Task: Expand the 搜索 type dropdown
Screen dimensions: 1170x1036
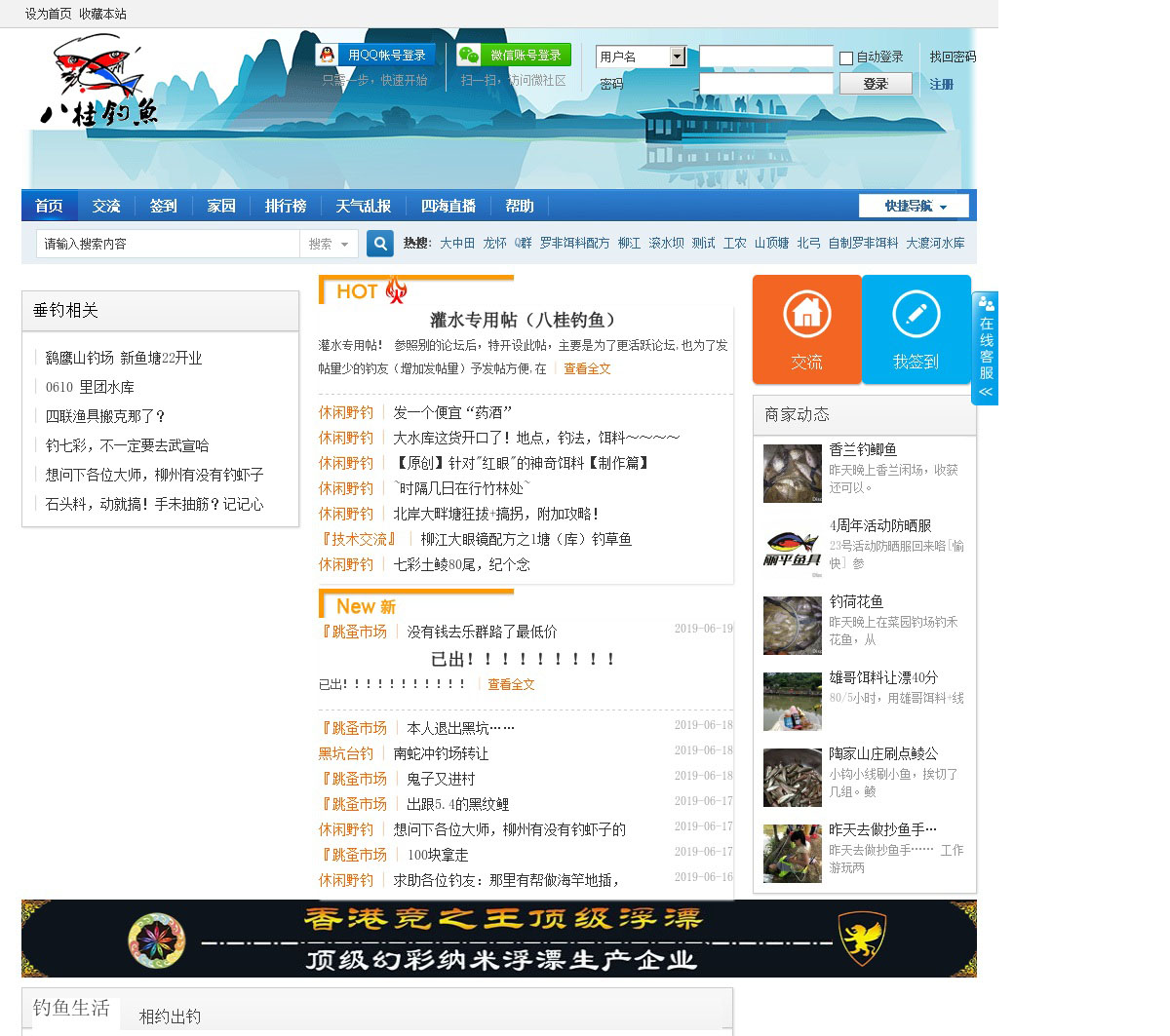Action: coord(329,244)
